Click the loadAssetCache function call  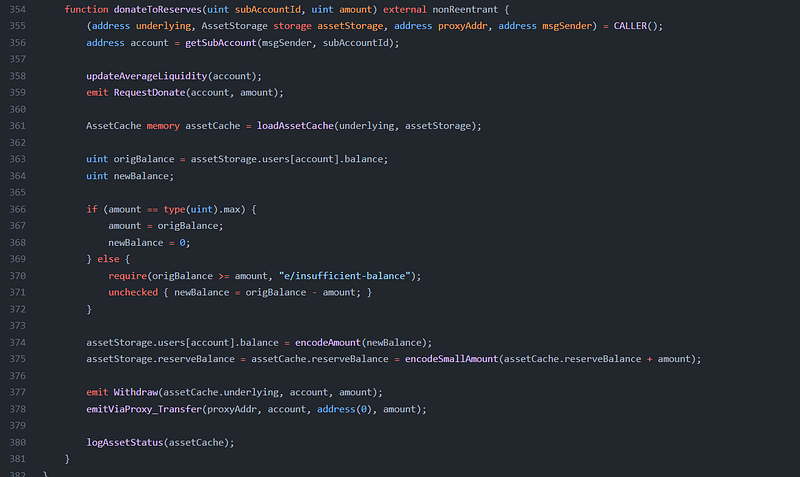coord(295,125)
